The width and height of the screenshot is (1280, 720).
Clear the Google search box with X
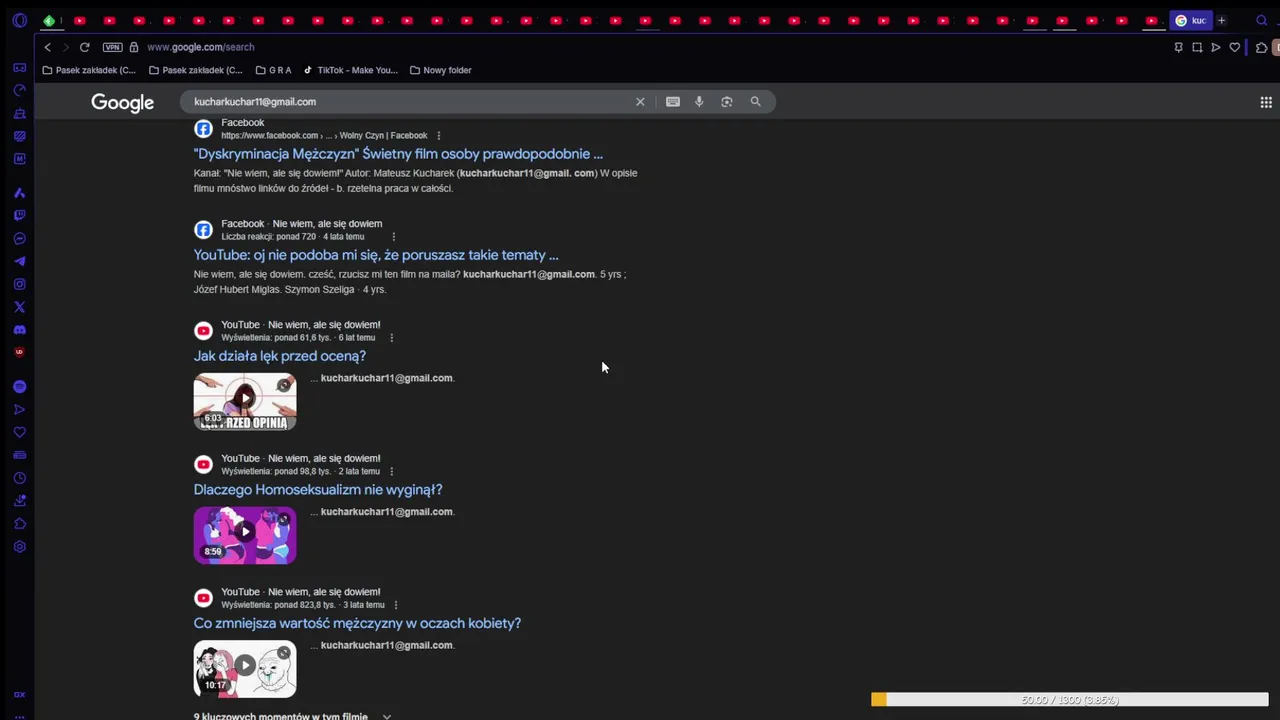[640, 102]
